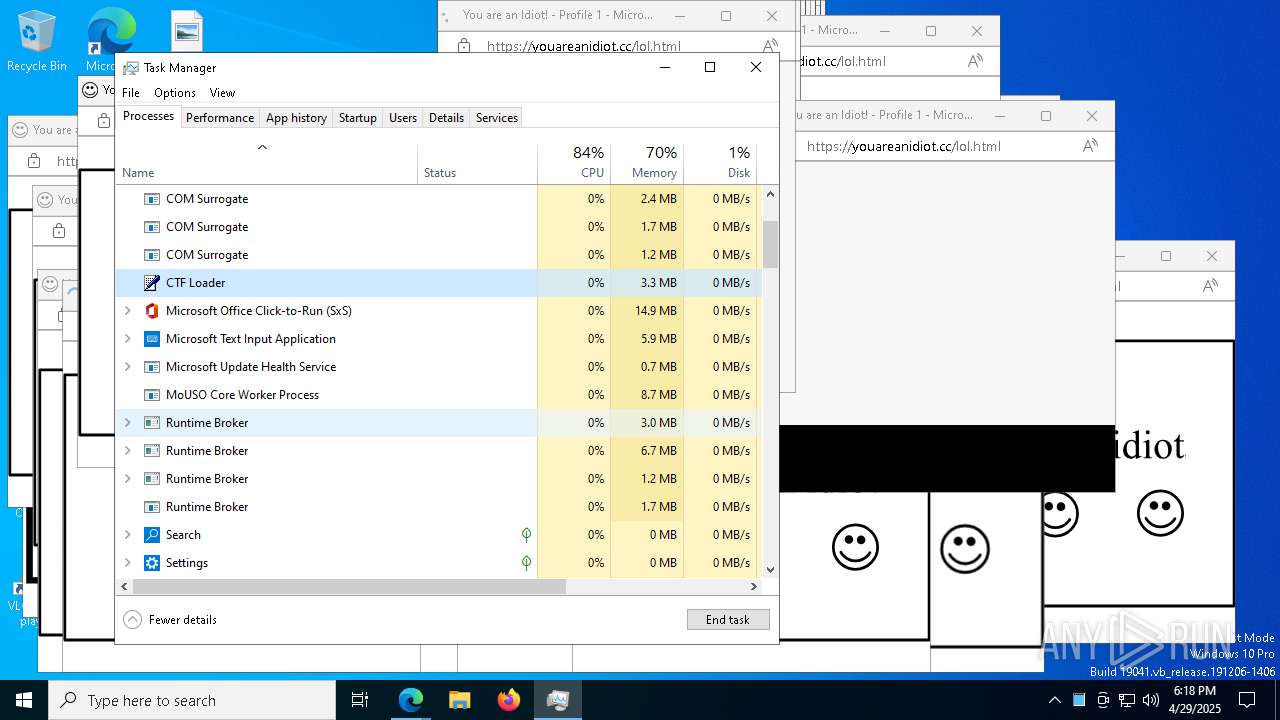Open the File menu

click(131, 93)
